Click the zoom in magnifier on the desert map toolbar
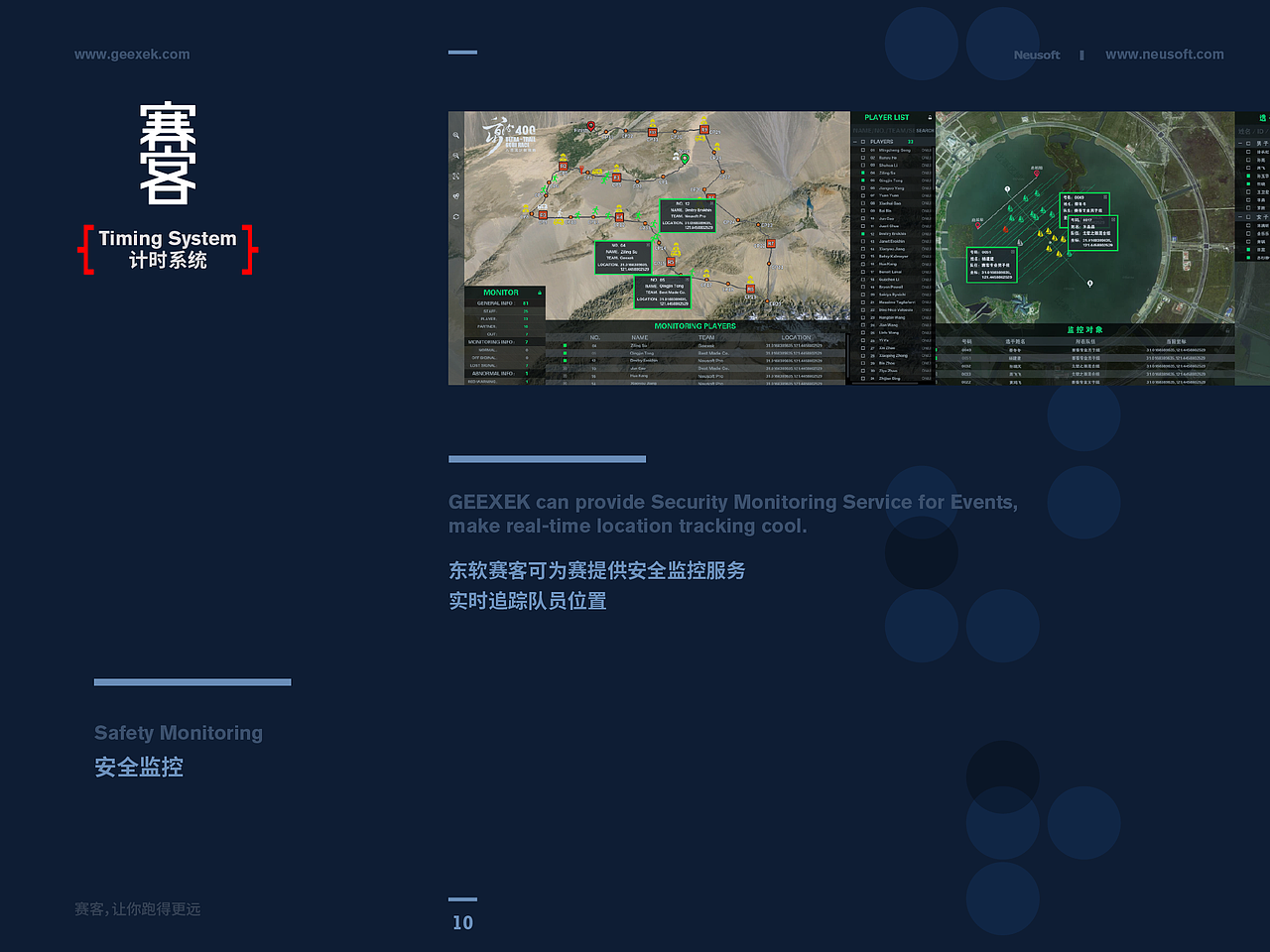Image resolution: width=1270 pixels, height=952 pixels. [x=456, y=135]
